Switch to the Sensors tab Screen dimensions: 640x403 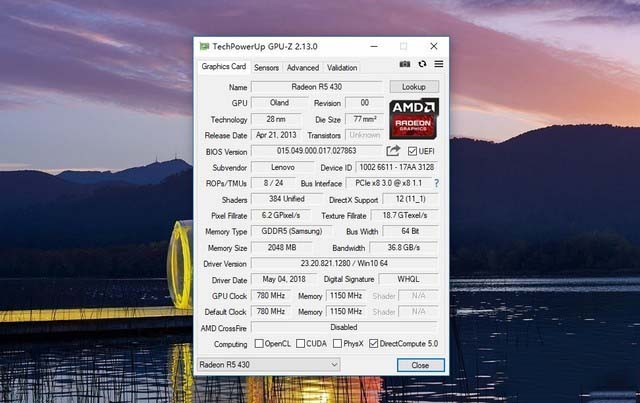pos(266,68)
